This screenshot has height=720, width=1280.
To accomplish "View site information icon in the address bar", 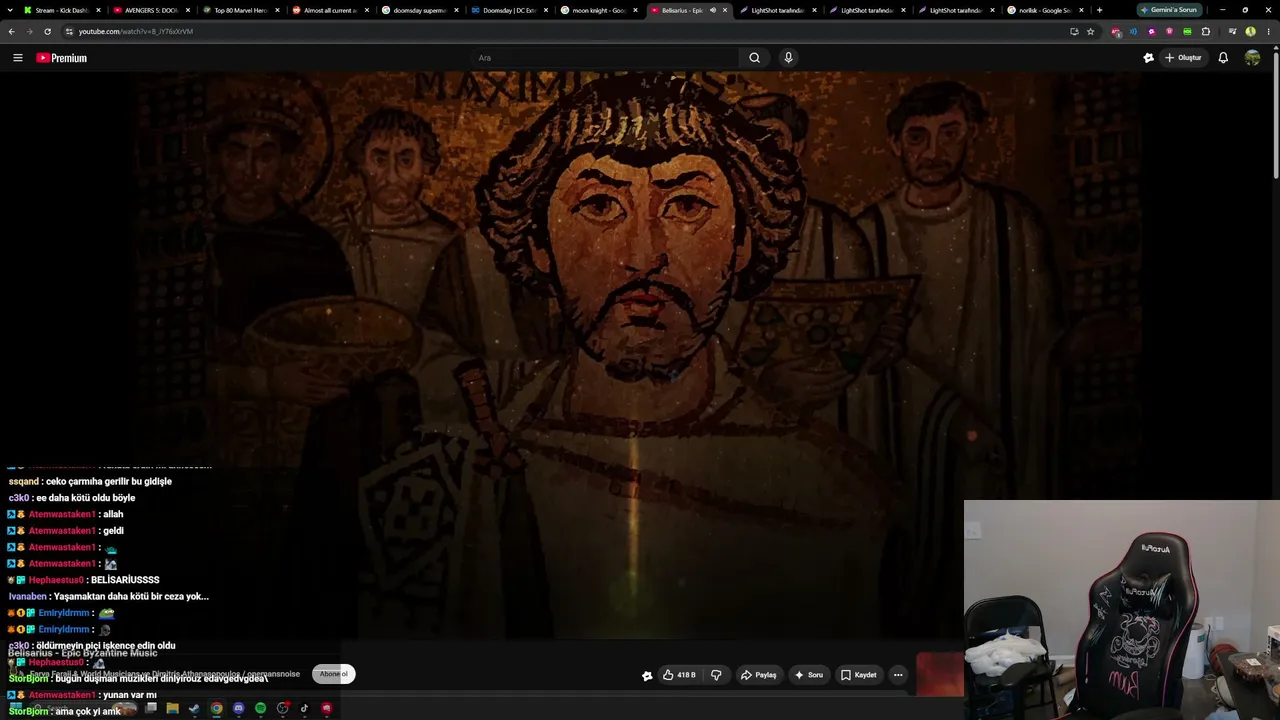I will tap(69, 31).
